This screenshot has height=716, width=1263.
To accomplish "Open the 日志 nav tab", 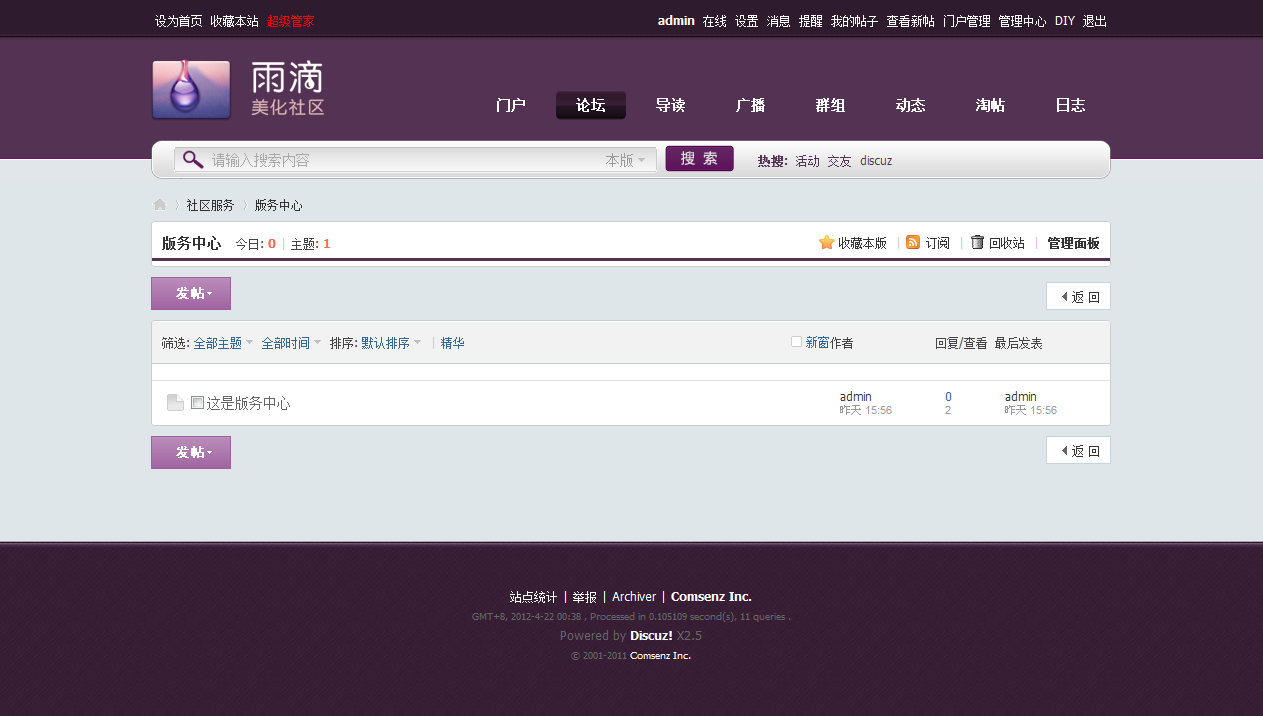I will coord(1071,105).
